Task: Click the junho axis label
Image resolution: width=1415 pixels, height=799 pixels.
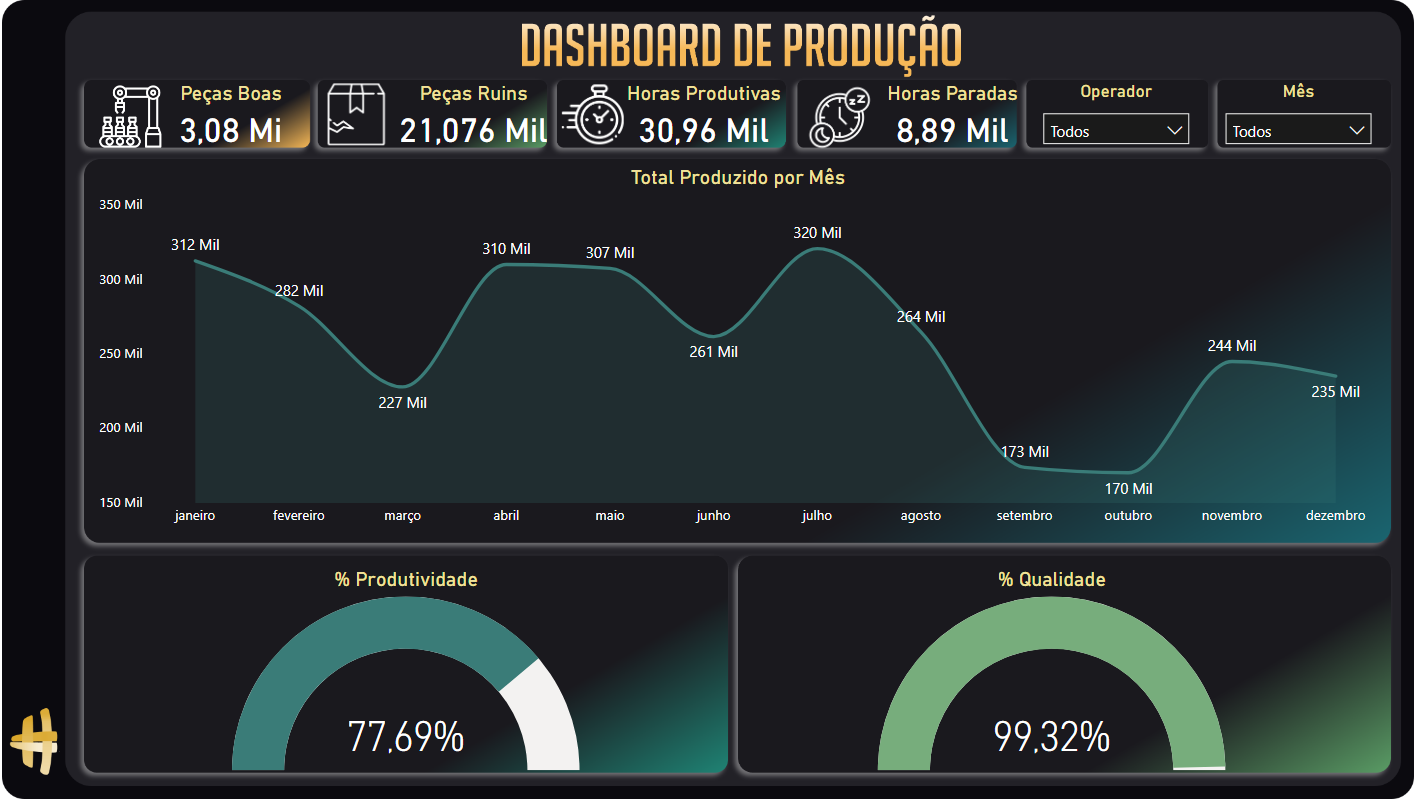Action: 714,516
